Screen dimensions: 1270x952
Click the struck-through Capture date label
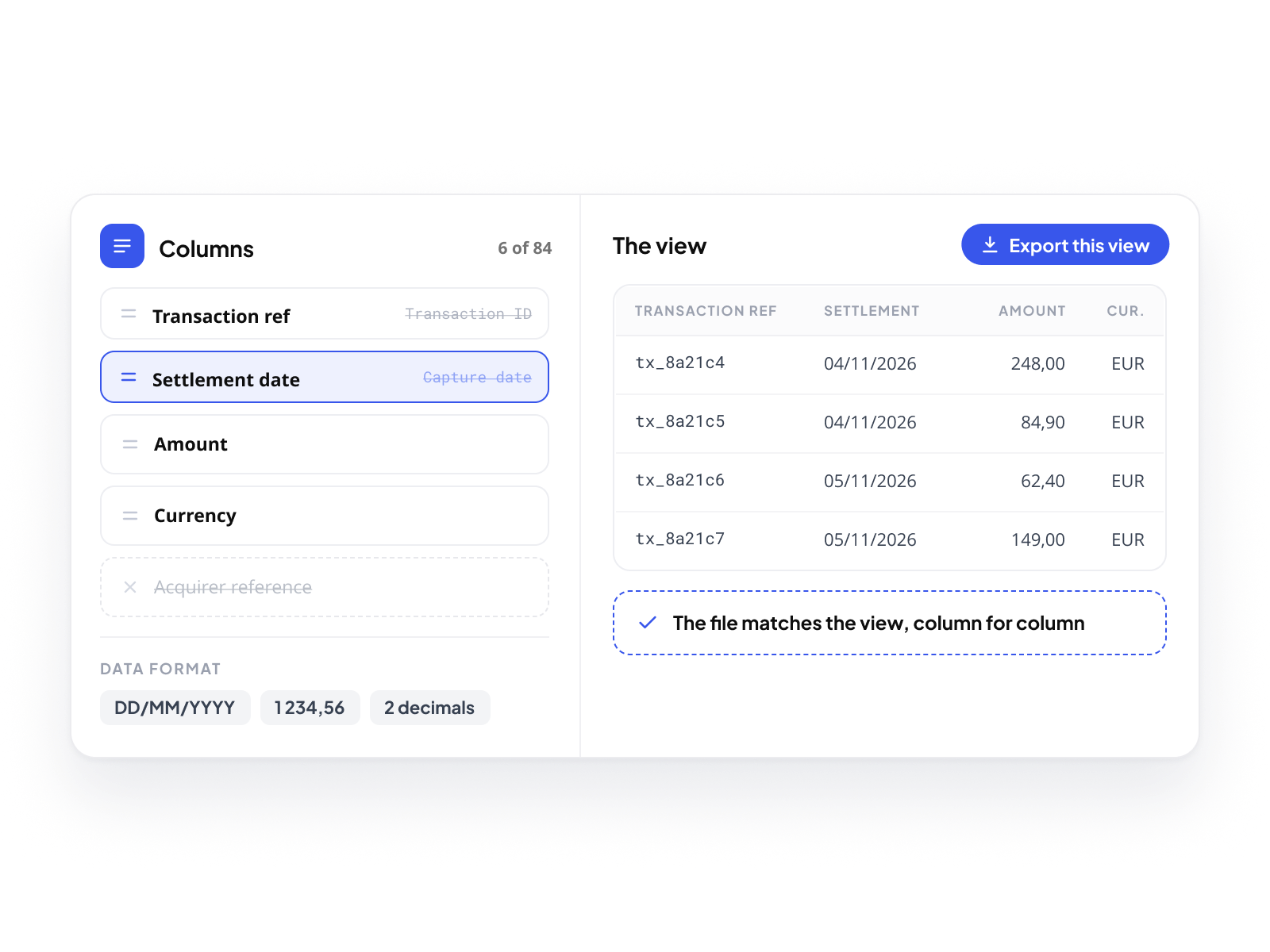[477, 378]
